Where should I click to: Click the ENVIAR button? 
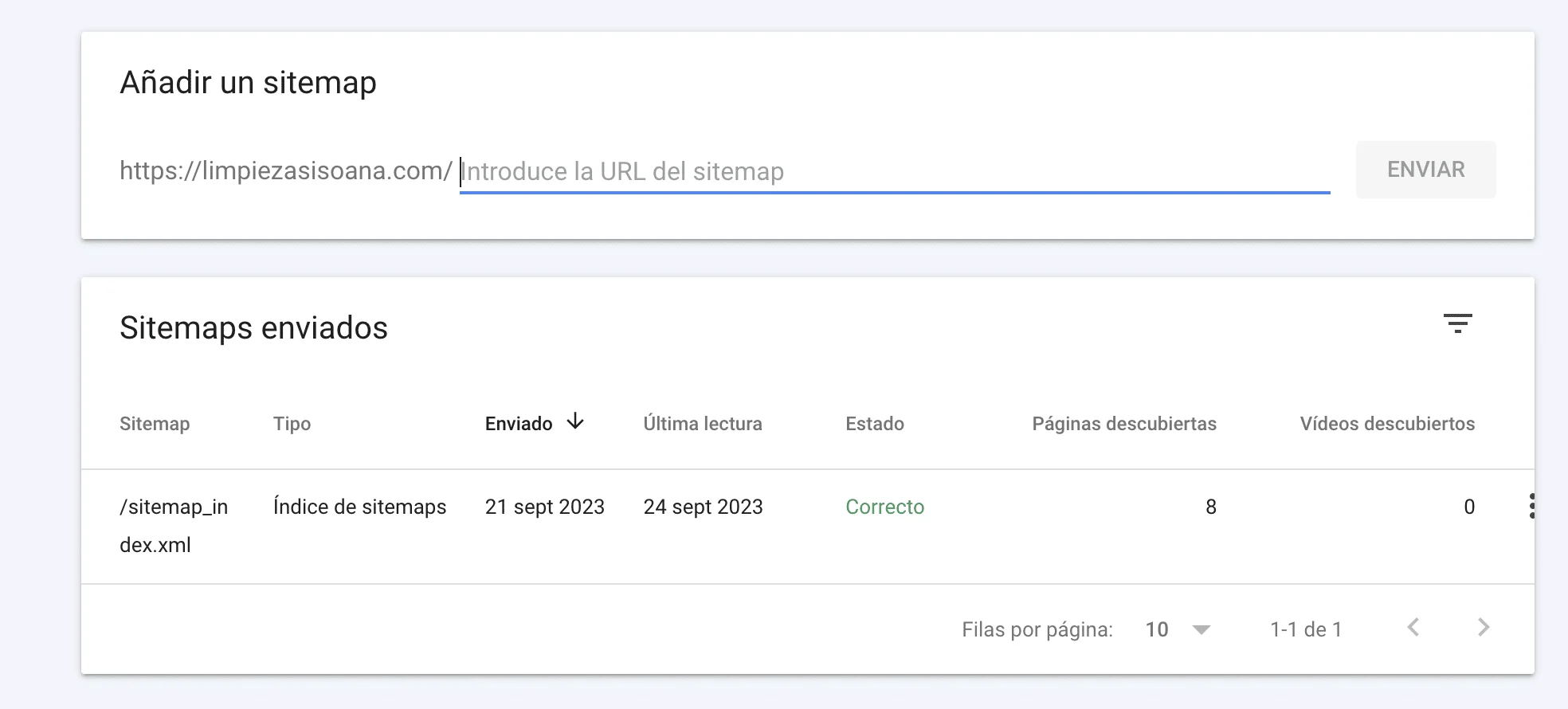point(1426,170)
